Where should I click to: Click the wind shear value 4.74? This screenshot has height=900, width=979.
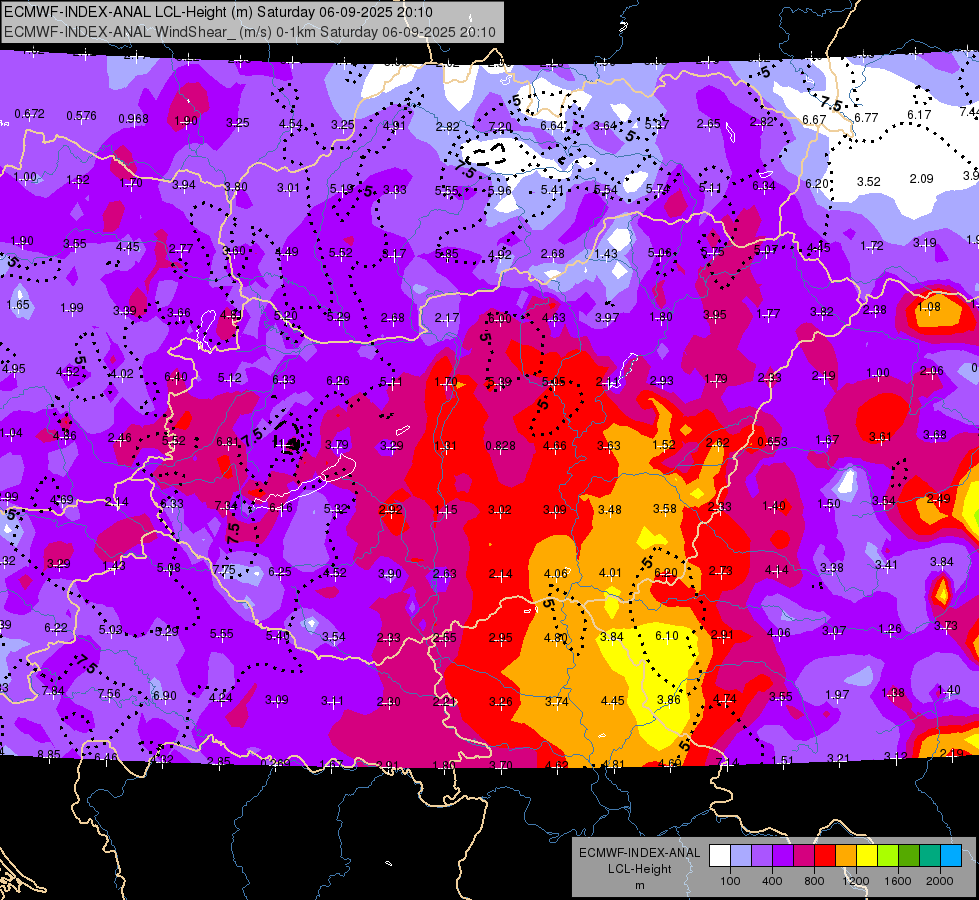[724, 699]
